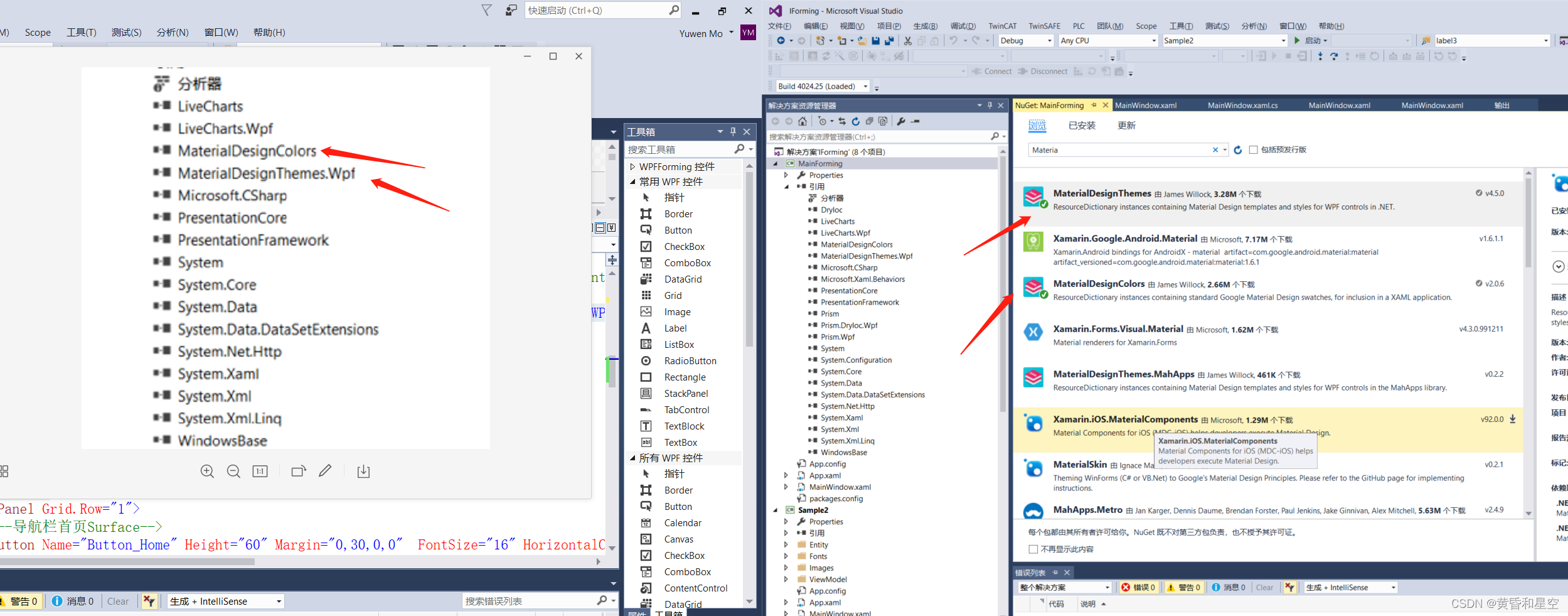Toggle messages filter in left error list
This screenshot has height=616, width=1568.
pos(73,601)
